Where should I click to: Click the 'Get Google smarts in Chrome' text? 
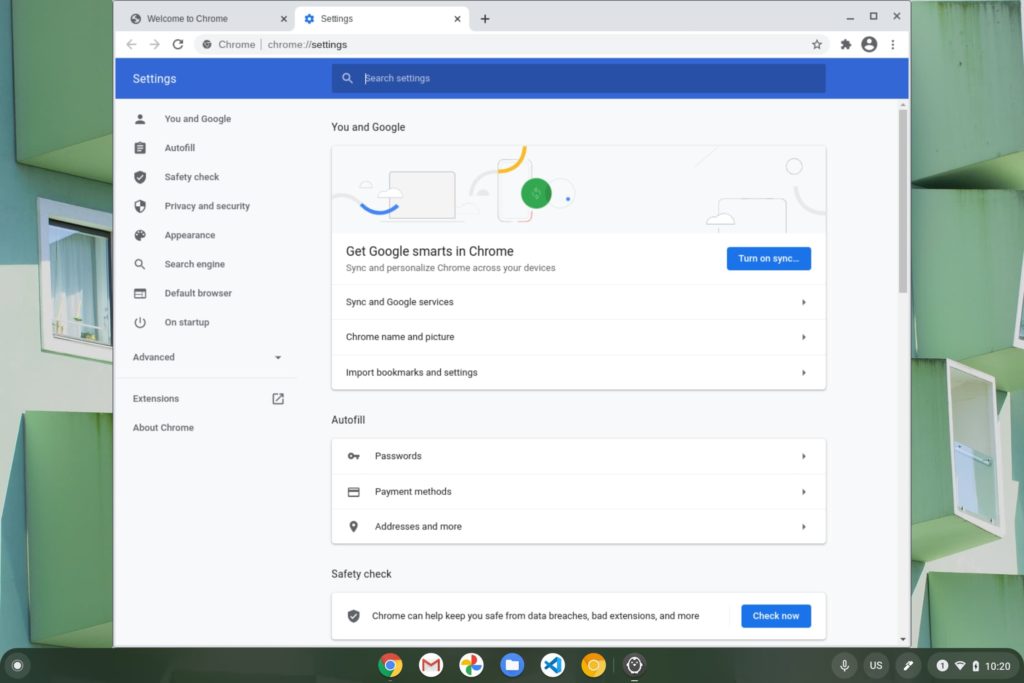pyautogui.click(x=430, y=251)
